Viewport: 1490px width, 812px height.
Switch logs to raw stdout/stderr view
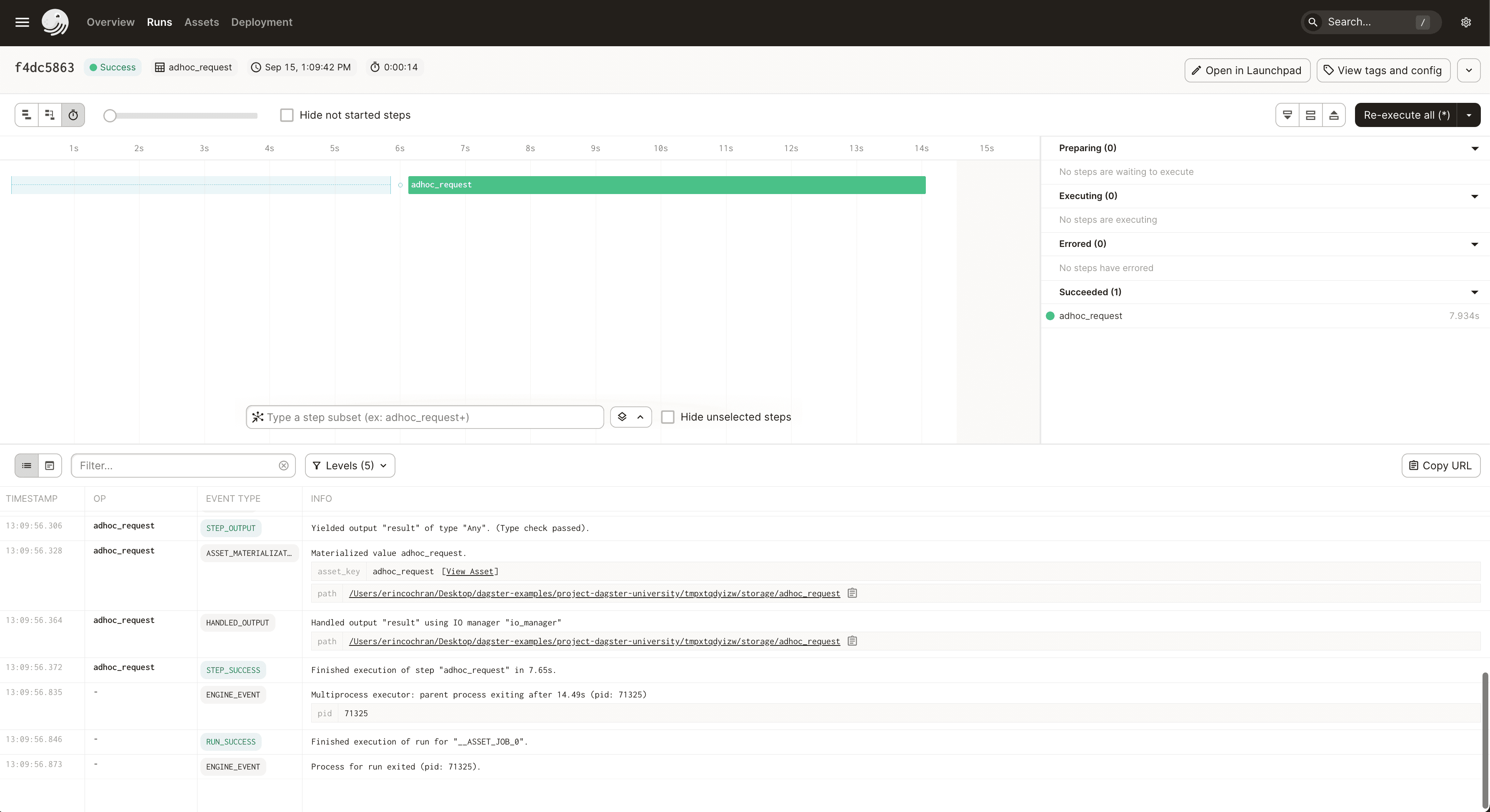pos(50,465)
